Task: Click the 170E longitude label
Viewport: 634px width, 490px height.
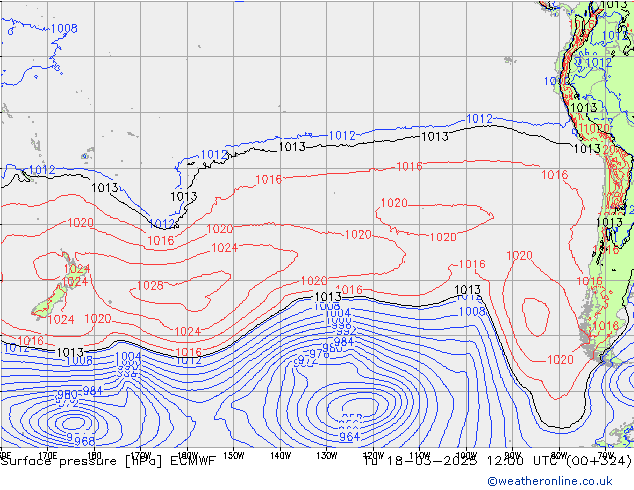Action: tap(47, 456)
